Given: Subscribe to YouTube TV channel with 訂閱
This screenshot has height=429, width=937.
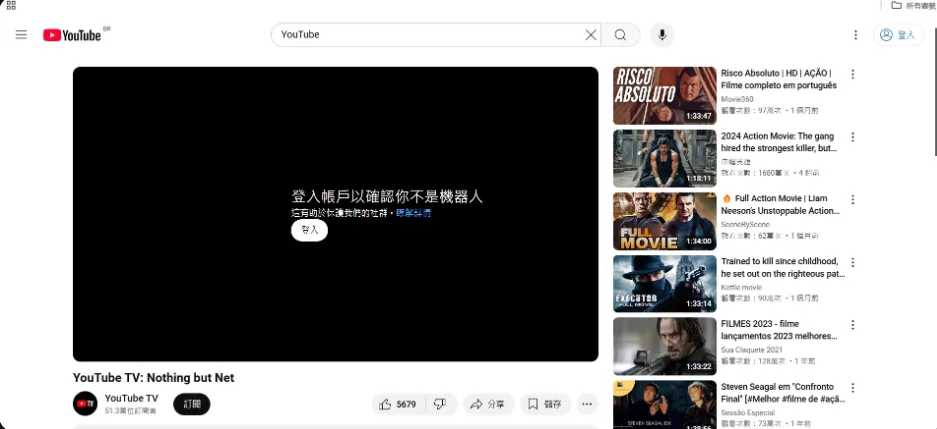Looking at the screenshot, I should point(192,404).
